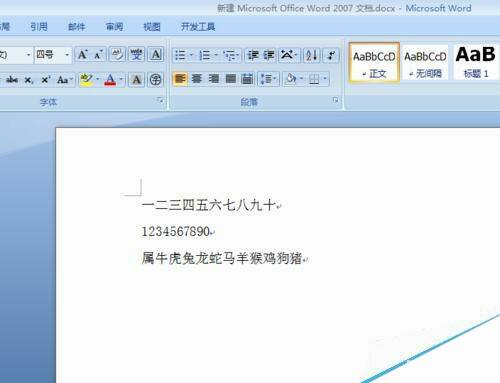This screenshot has width=500, height=383.
Task: Apply Distributed alignment
Action: click(247, 79)
